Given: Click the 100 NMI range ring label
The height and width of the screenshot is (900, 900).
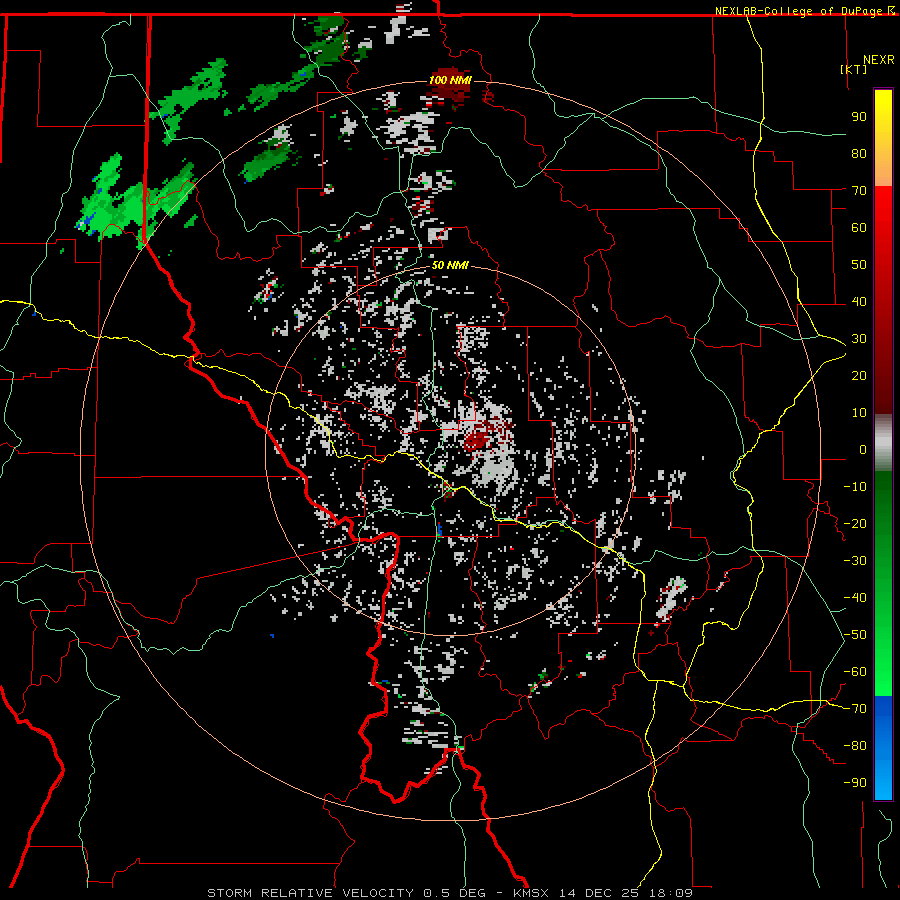Looking at the screenshot, I should (x=450, y=80).
